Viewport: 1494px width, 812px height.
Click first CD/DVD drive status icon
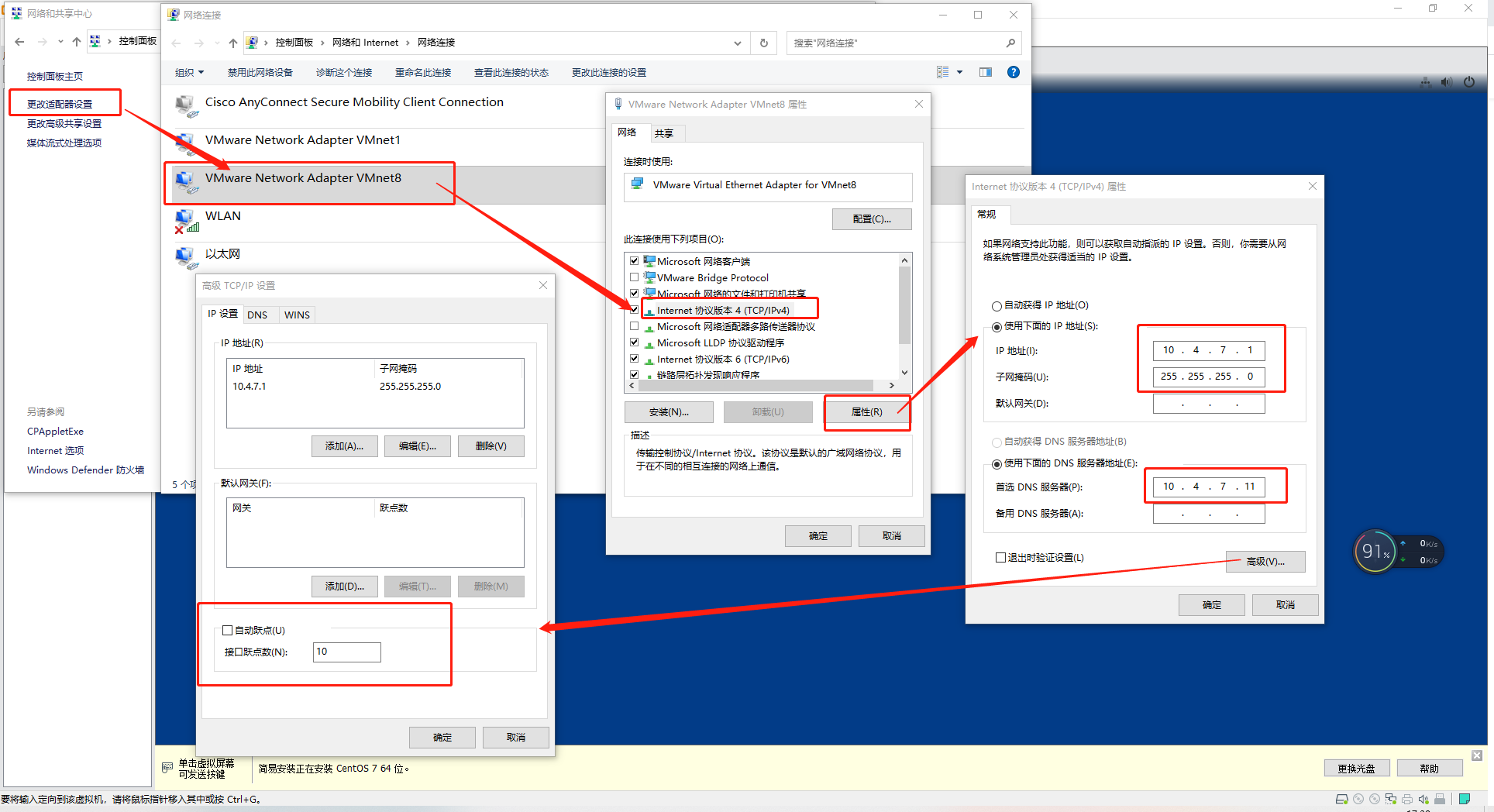(x=1358, y=799)
